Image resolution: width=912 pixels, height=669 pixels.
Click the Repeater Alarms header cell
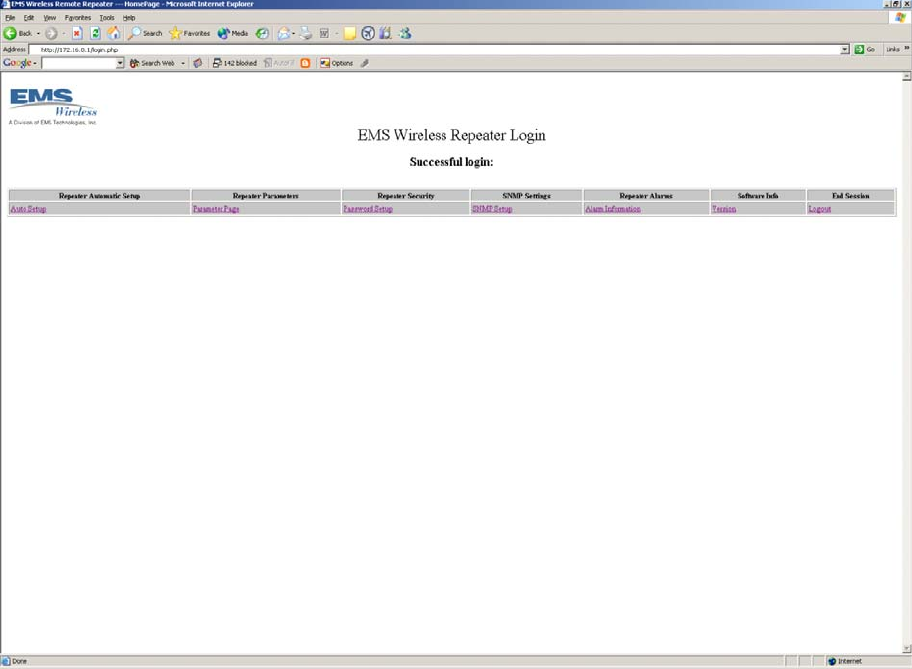pos(646,195)
